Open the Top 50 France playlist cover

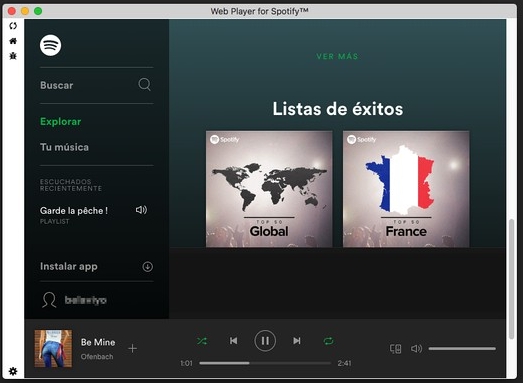coord(406,189)
